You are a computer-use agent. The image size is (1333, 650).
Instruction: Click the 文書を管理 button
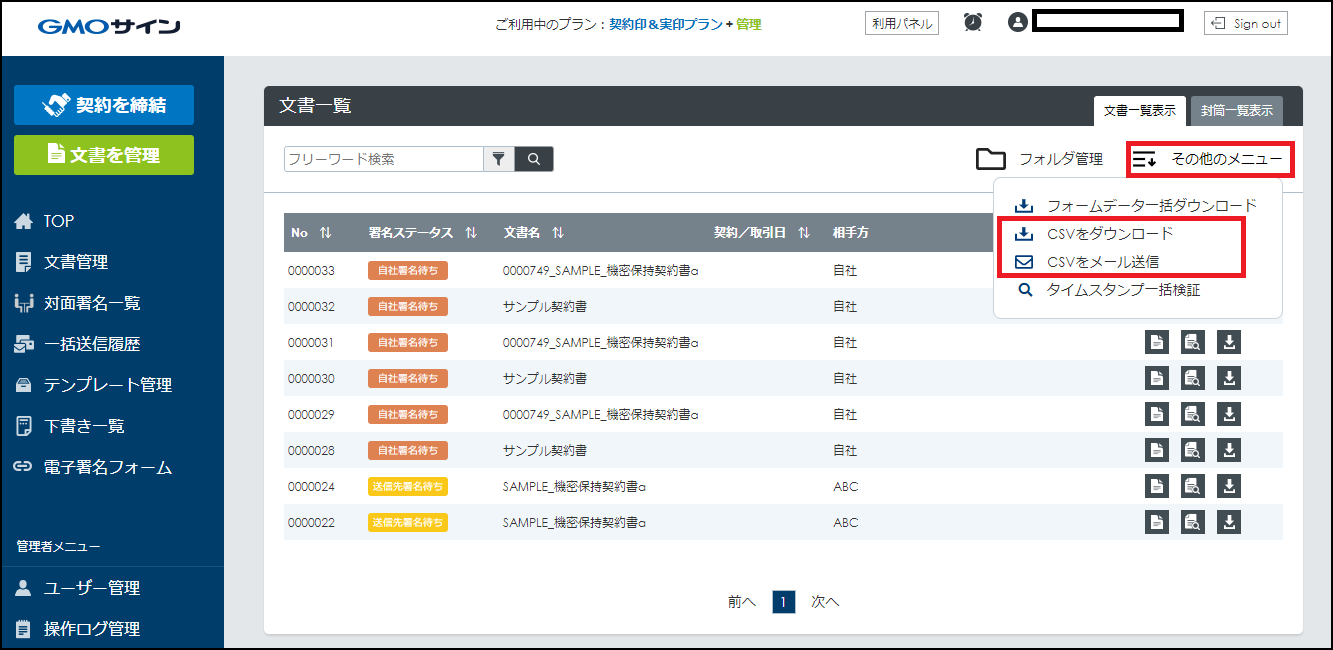(104, 155)
